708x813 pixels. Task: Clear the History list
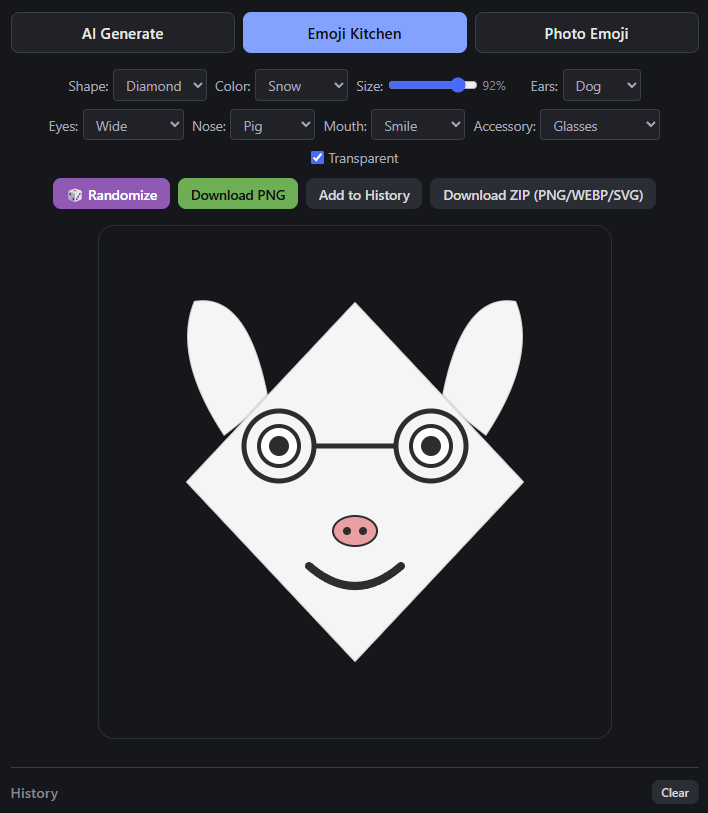click(675, 792)
